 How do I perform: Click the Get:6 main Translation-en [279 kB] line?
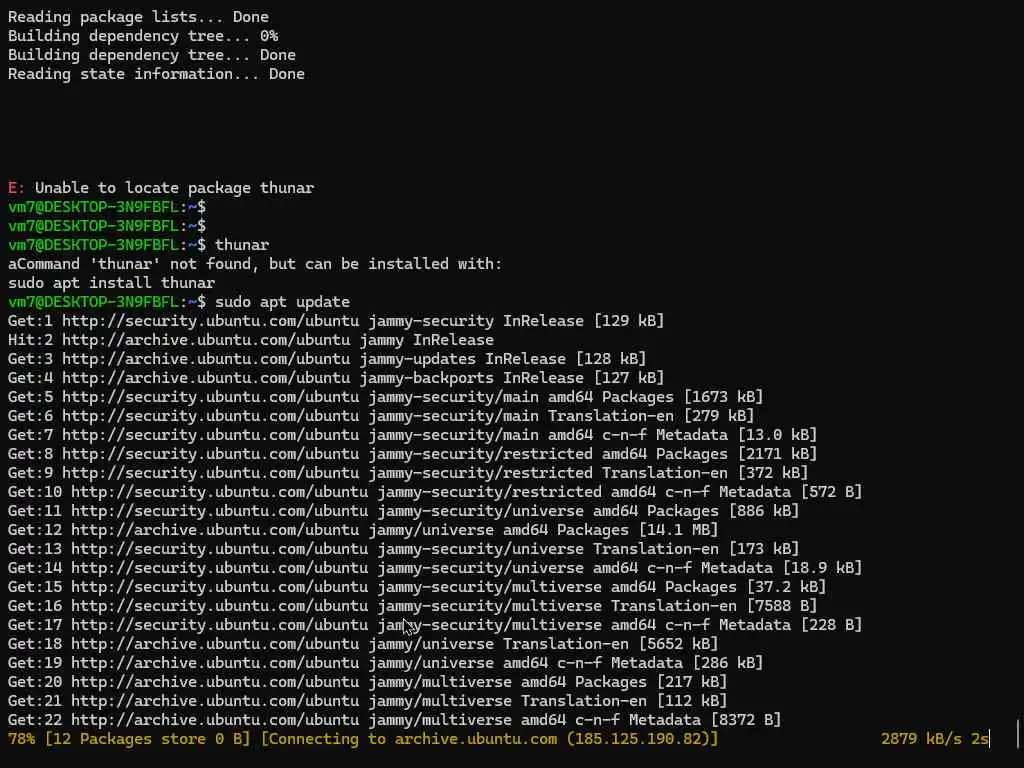click(x=381, y=415)
